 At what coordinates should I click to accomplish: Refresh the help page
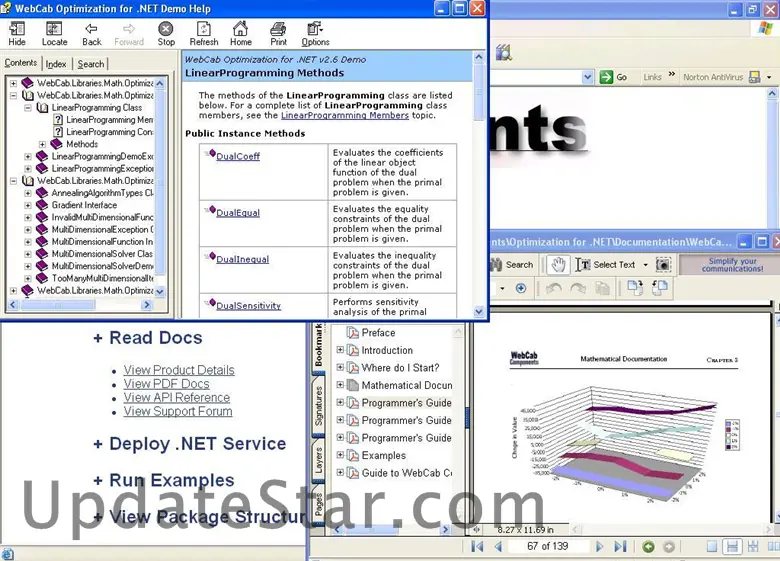tap(203, 34)
